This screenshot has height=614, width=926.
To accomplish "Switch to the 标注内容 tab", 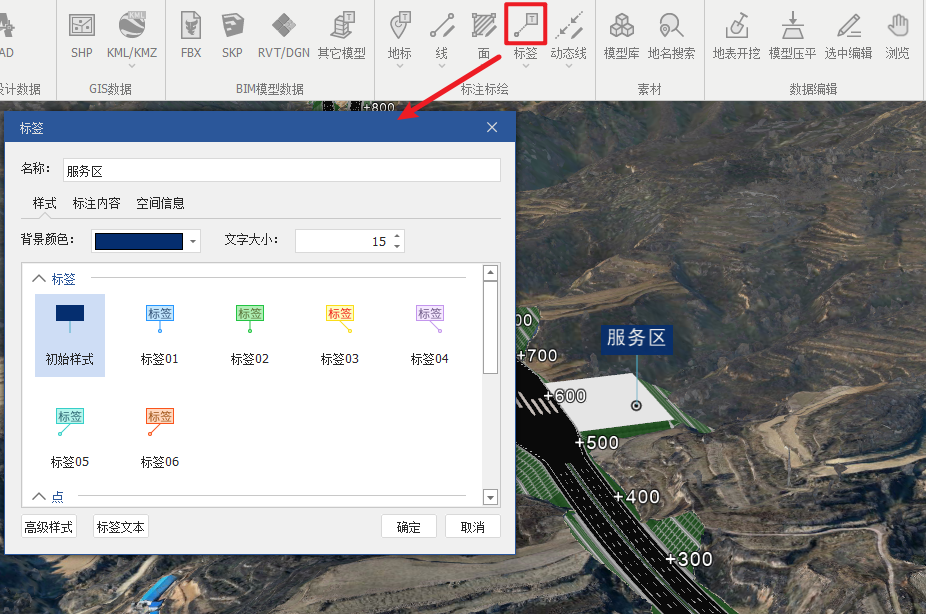I will pos(96,203).
